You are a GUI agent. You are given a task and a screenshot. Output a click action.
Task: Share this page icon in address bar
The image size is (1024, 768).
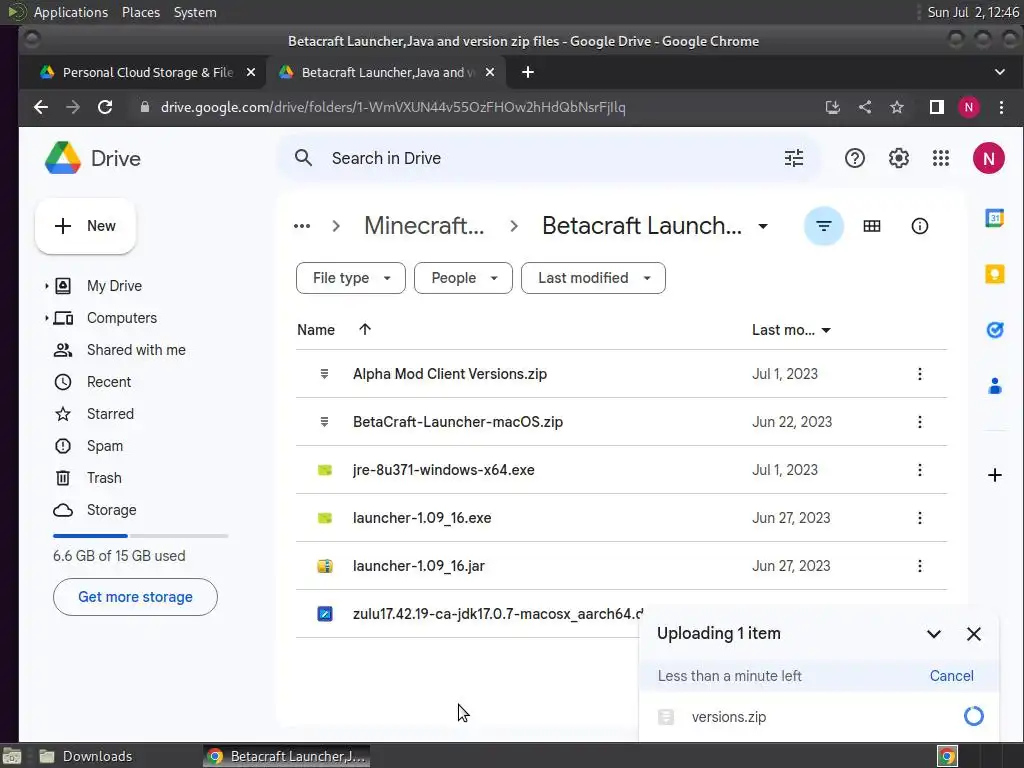click(x=865, y=107)
